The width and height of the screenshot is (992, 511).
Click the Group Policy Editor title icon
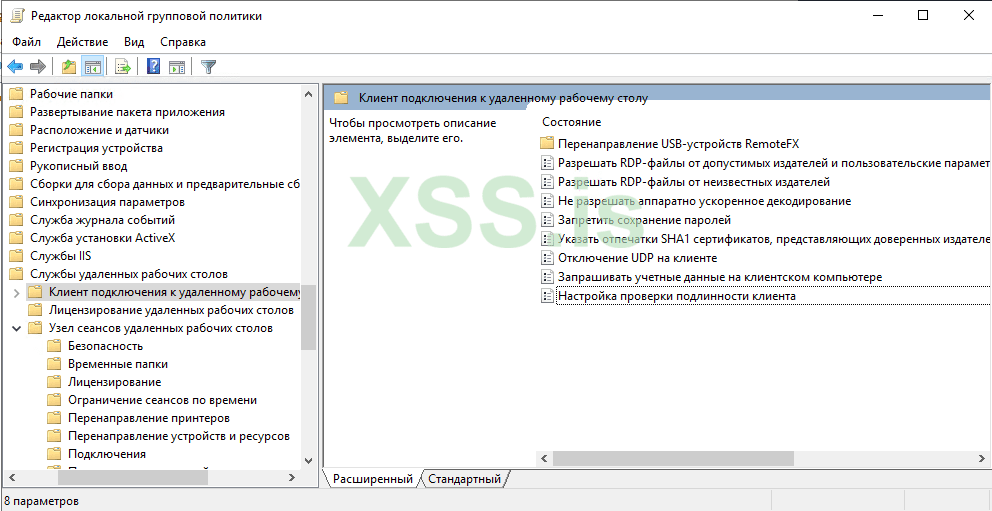point(18,16)
